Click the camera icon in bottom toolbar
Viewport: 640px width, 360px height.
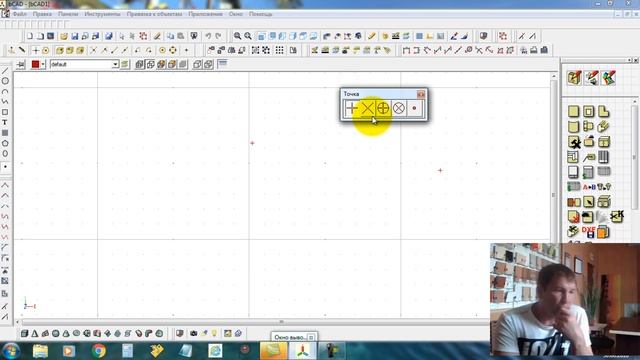pos(193,333)
